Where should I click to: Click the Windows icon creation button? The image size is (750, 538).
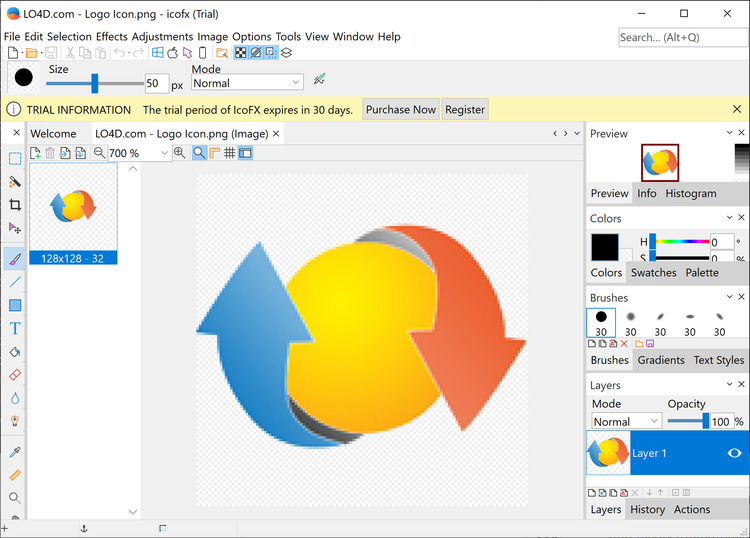(157, 53)
